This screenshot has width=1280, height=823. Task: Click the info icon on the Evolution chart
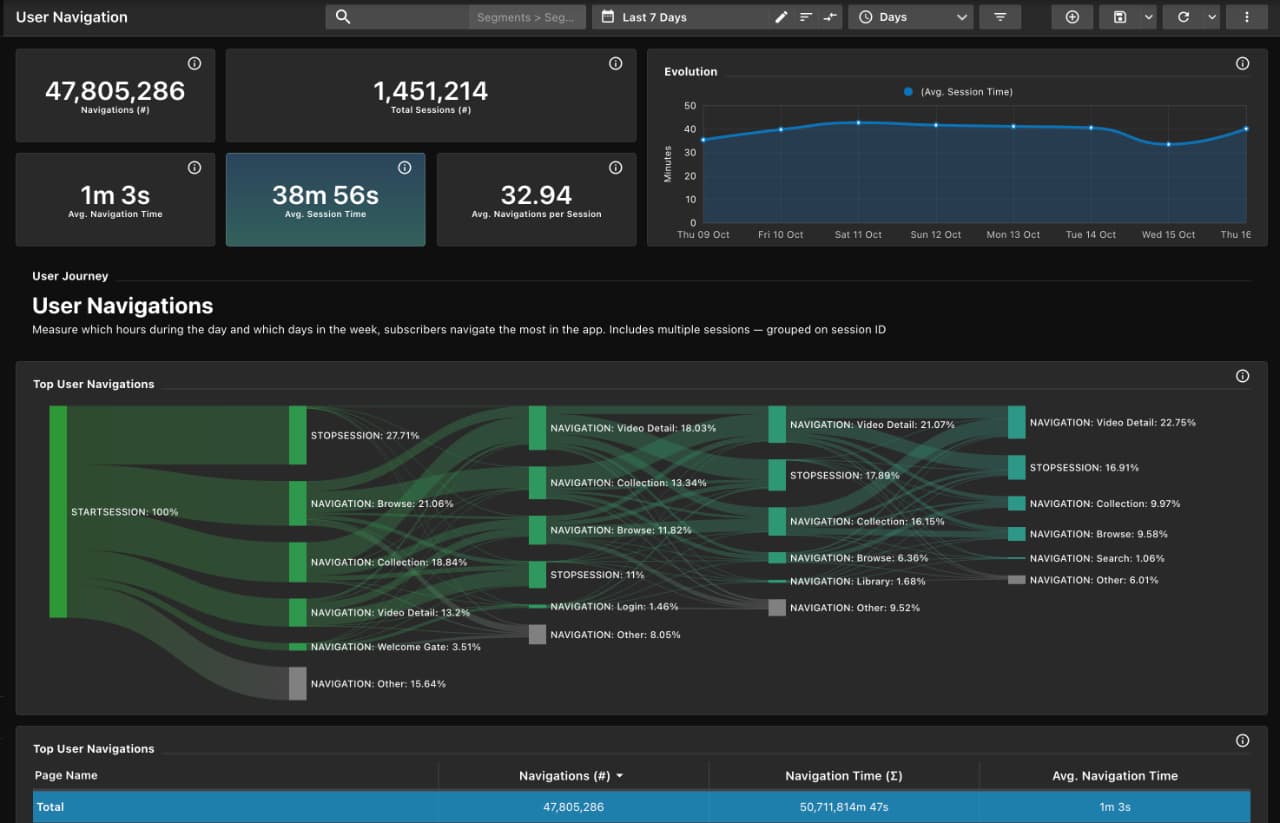click(x=1242, y=63)
